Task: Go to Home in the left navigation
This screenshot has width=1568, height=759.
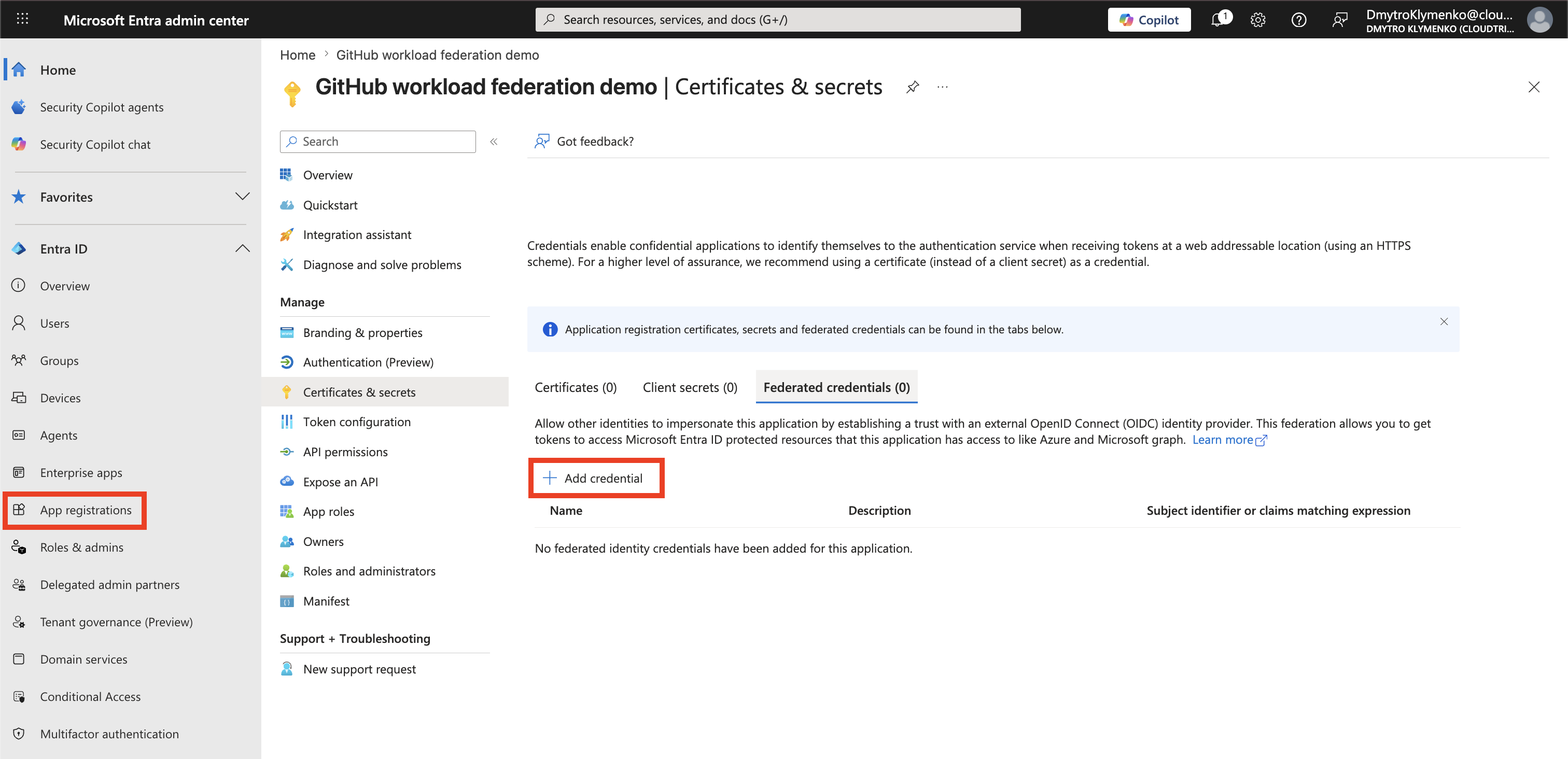Action: click(58, 69)
